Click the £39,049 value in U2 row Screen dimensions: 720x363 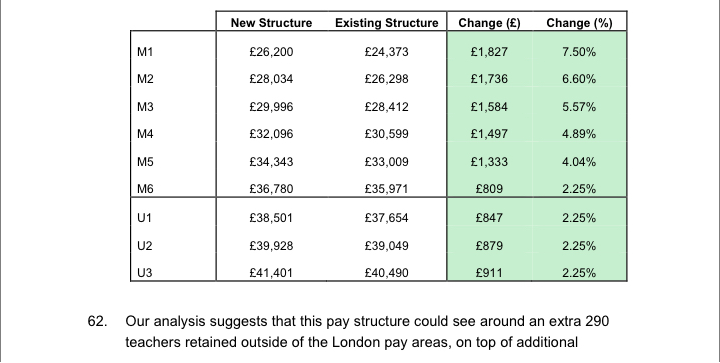pos(387,246)
